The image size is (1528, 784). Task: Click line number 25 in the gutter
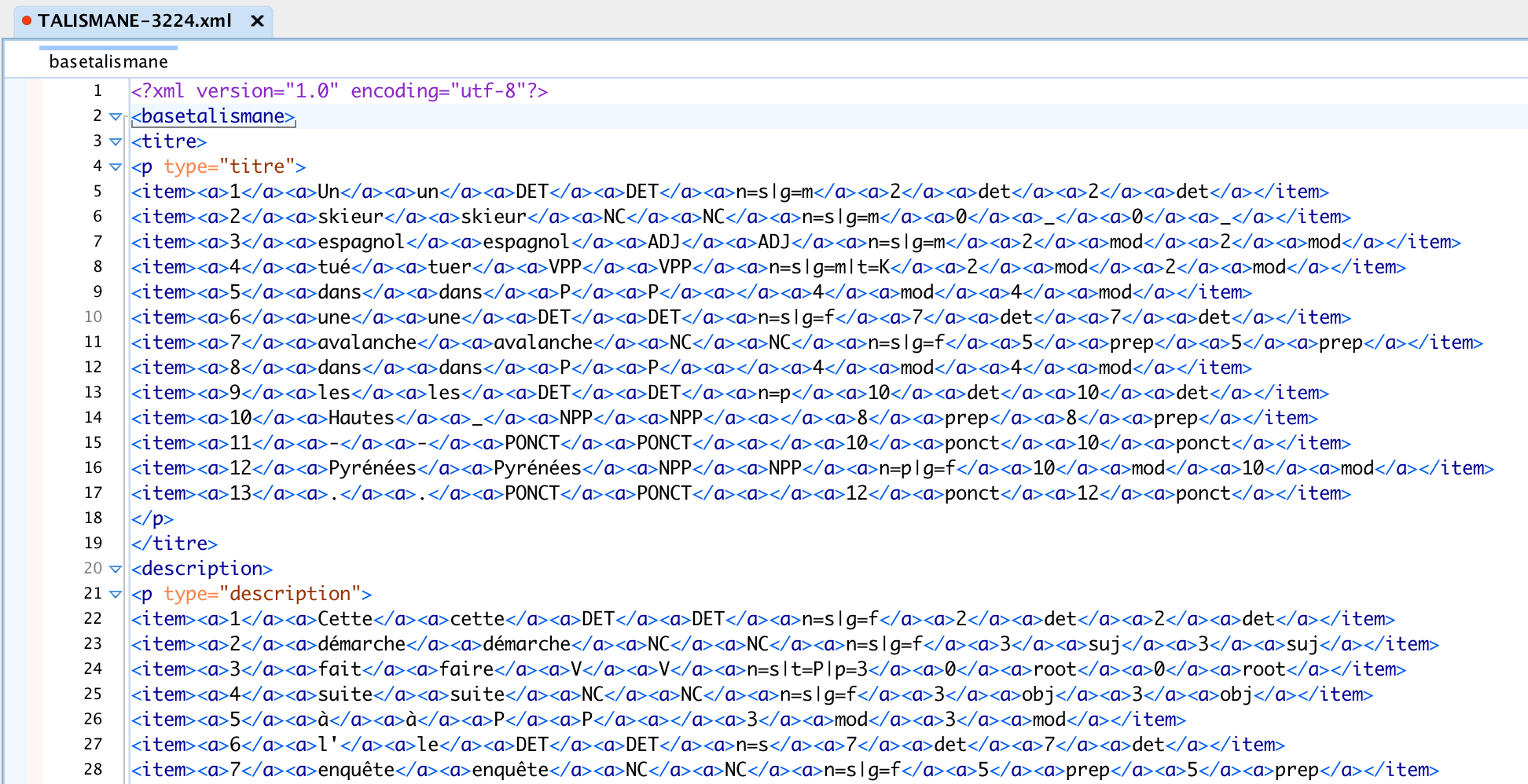[x=94, y=694]
